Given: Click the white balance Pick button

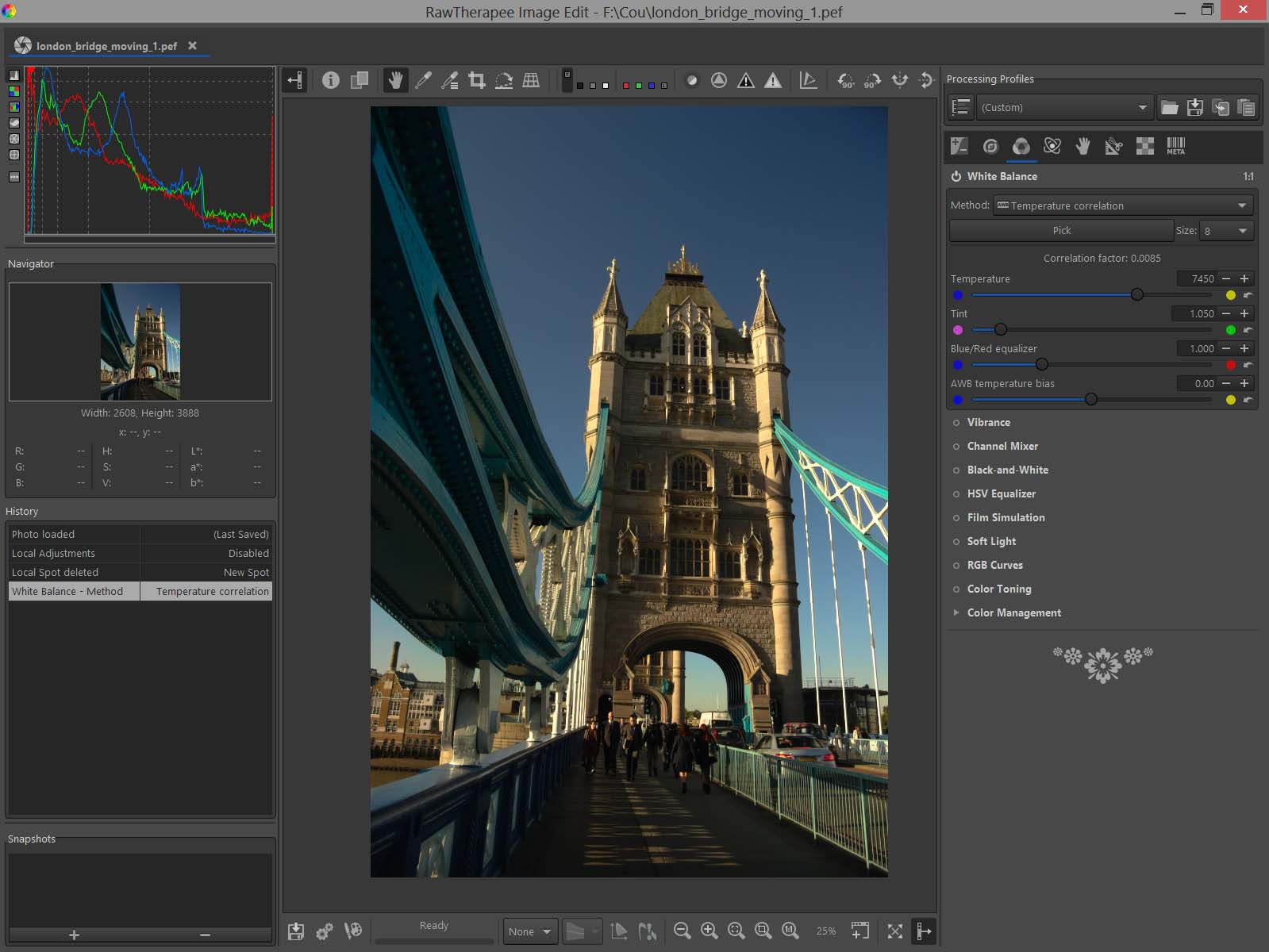Looking at the screenshot, I should click(x=1061, y=230).
